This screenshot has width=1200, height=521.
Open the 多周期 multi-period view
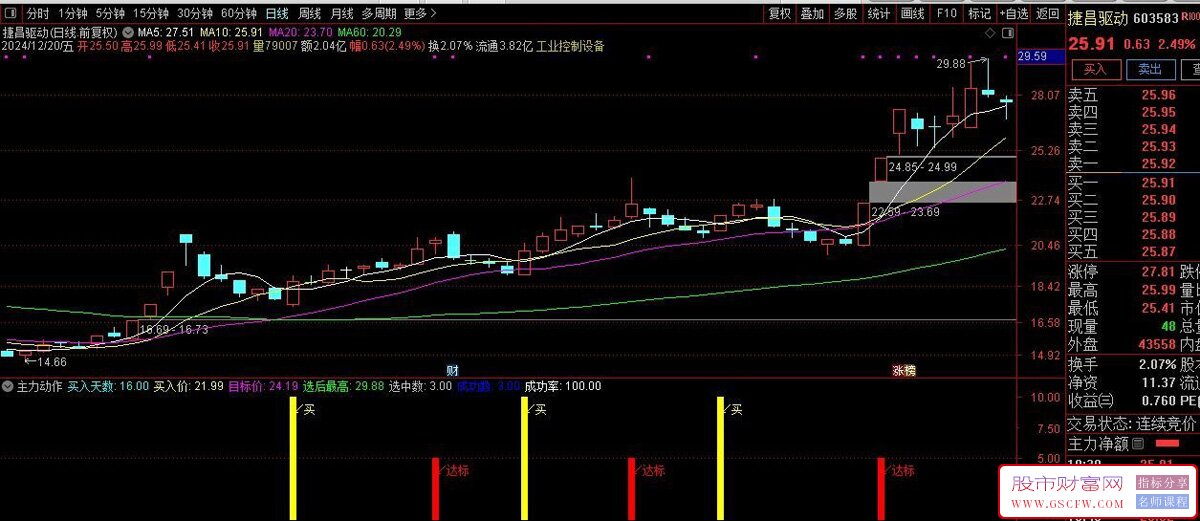point(379,14)
